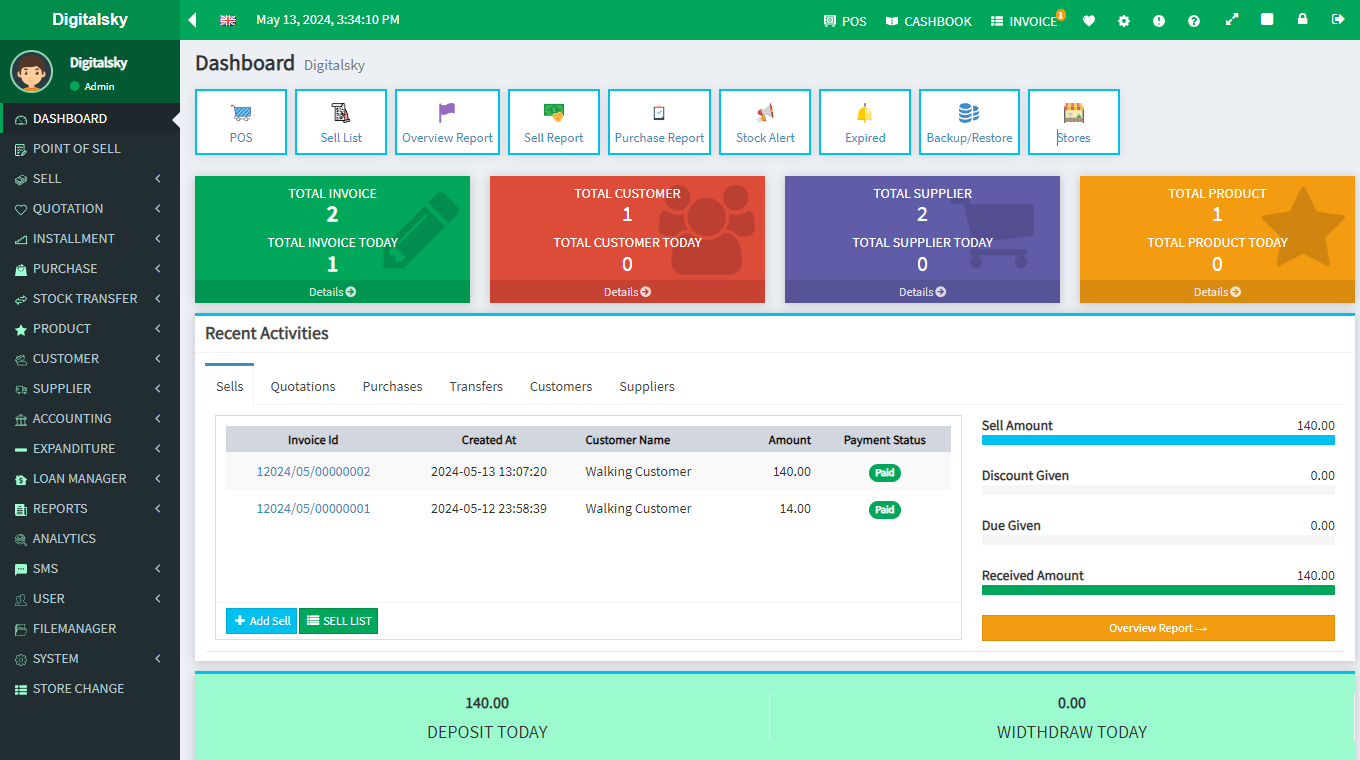Open the heart favorites icon in header

click(x=1089, y=21)
